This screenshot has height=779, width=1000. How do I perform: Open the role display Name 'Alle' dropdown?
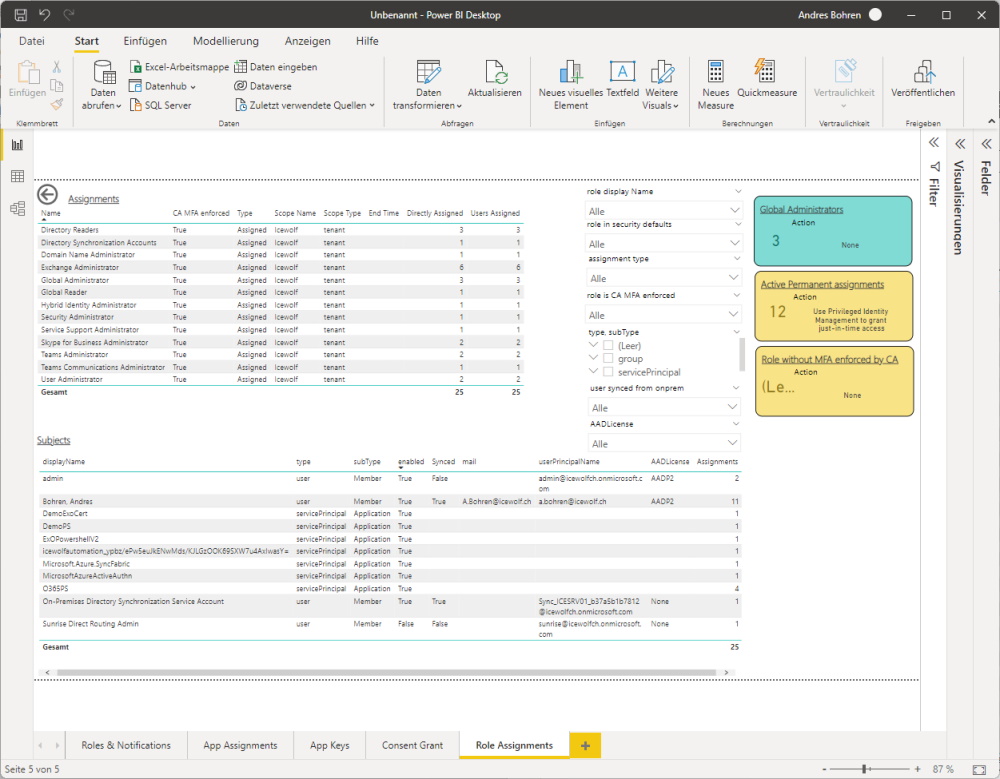click(664, 211)
